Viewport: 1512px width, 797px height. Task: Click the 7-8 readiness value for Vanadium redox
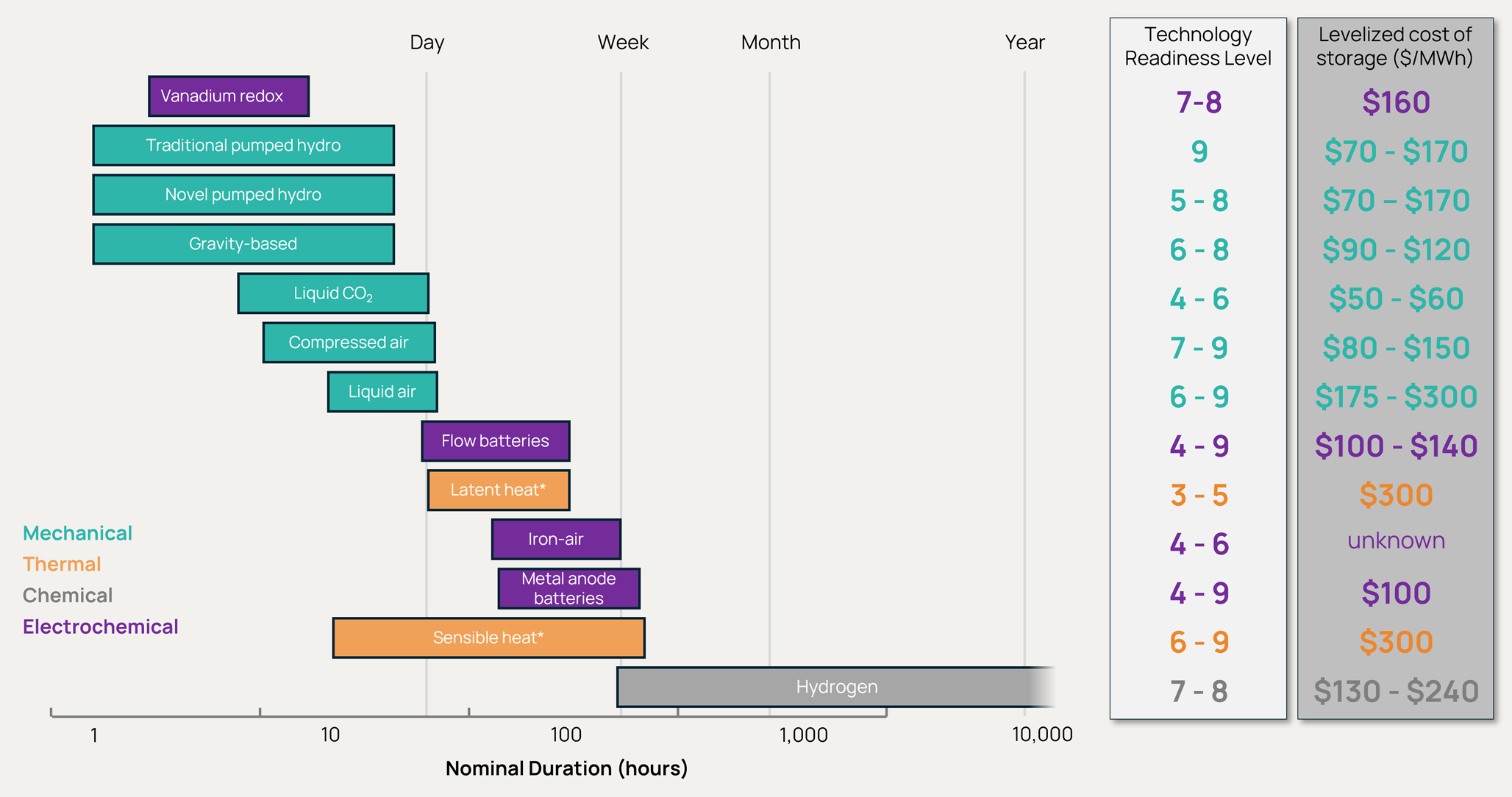pyautogui.click(x=1199, y=103)
